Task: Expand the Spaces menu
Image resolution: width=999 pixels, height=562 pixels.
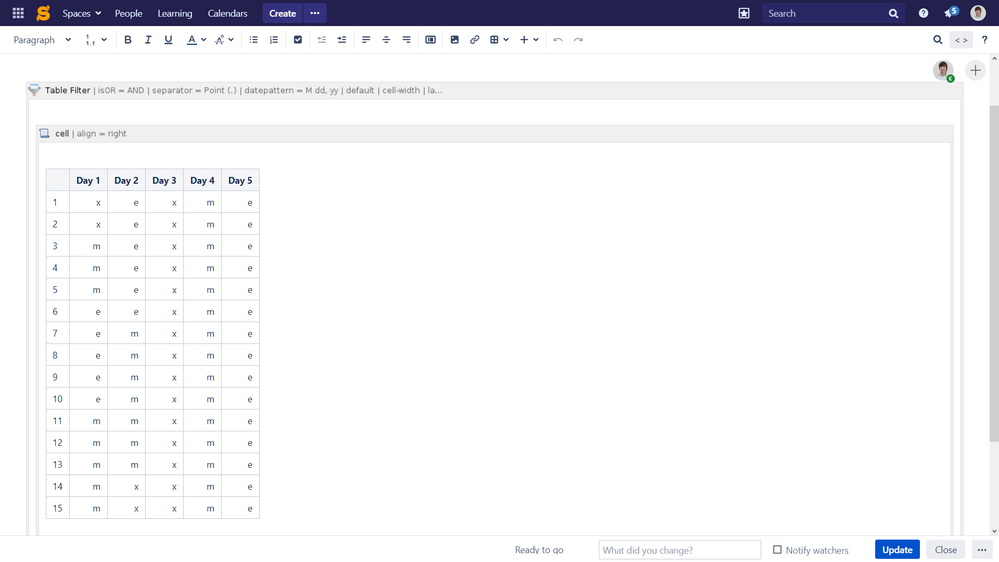Action: pyautogui.click(x=82, y=13)
